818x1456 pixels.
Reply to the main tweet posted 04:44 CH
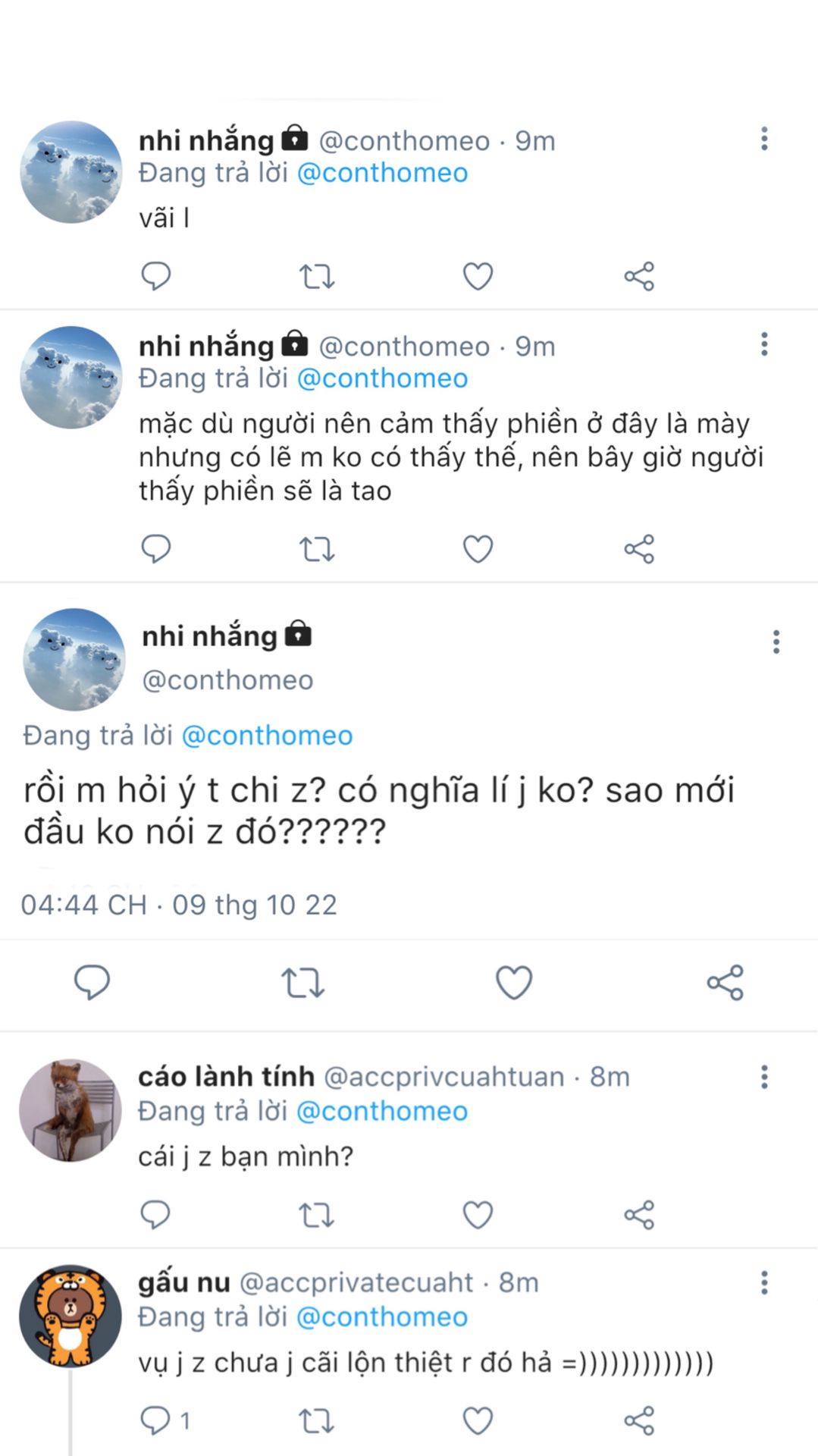pyautogui.click(x=92, y=983)
